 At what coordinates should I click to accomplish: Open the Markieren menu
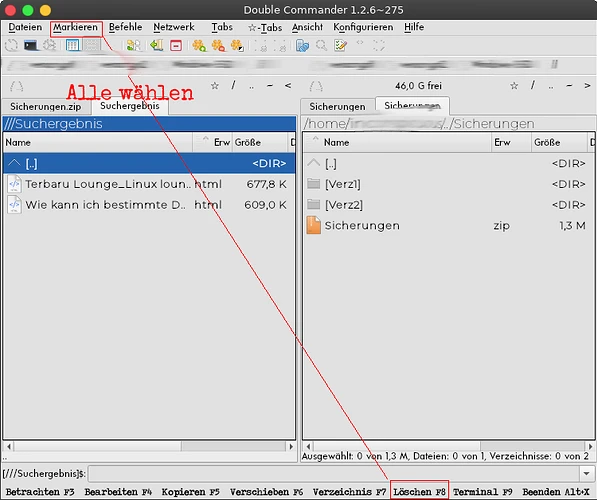click(75, 27)
